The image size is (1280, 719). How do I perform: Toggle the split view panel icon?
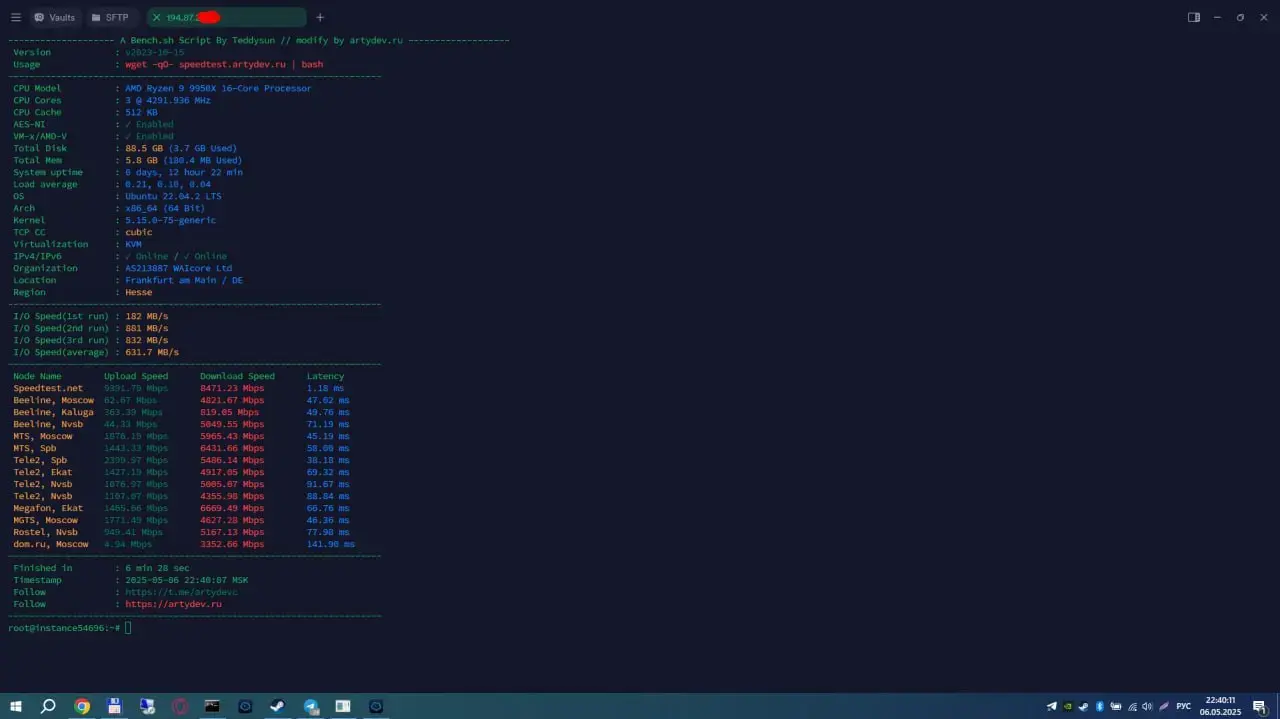pos(1194,17)
